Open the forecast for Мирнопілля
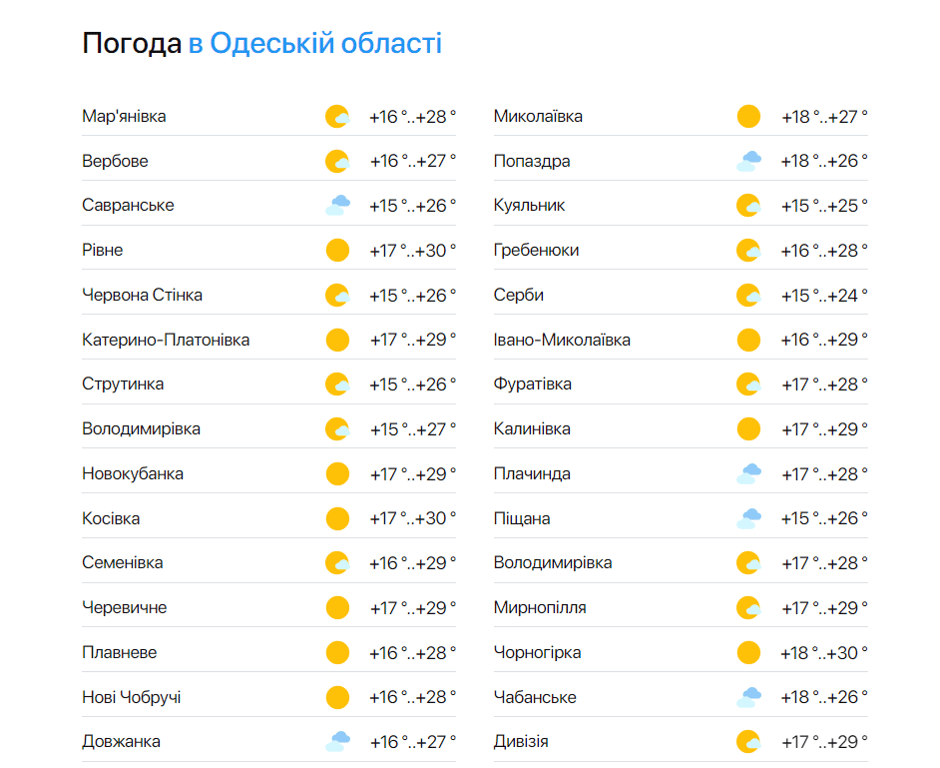Viewport: 940px width, 768px height. (x=536, y=607)
